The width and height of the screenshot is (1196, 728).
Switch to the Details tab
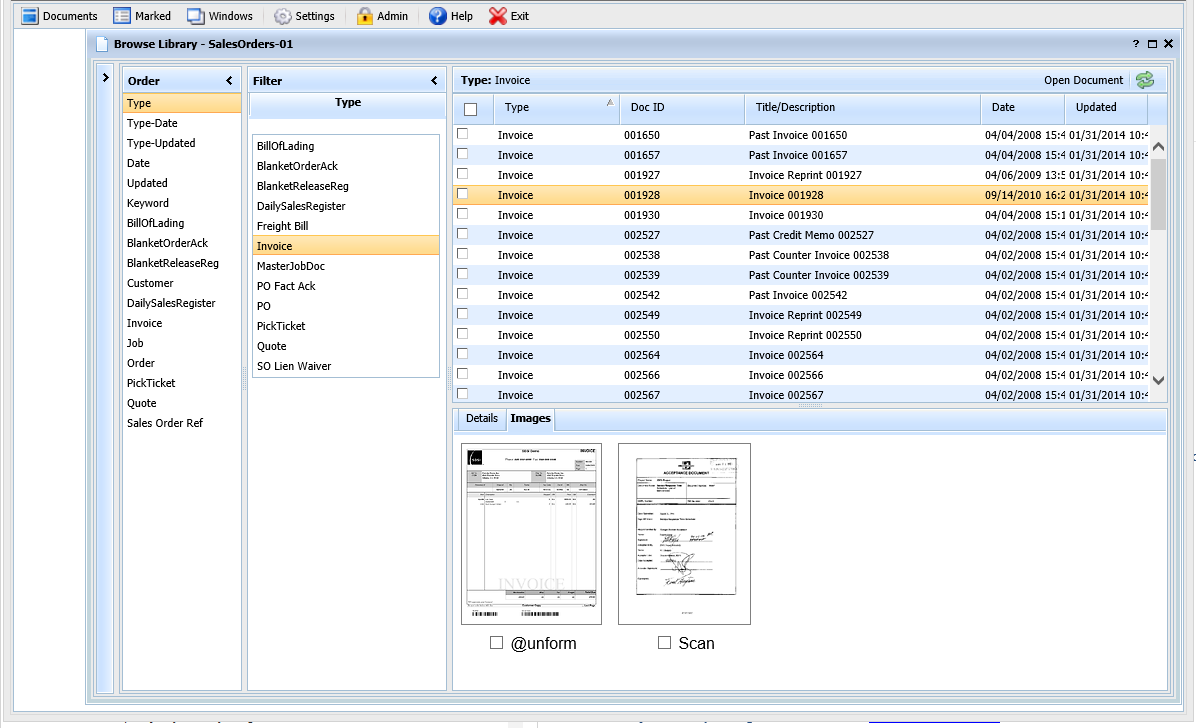[482, 418]
